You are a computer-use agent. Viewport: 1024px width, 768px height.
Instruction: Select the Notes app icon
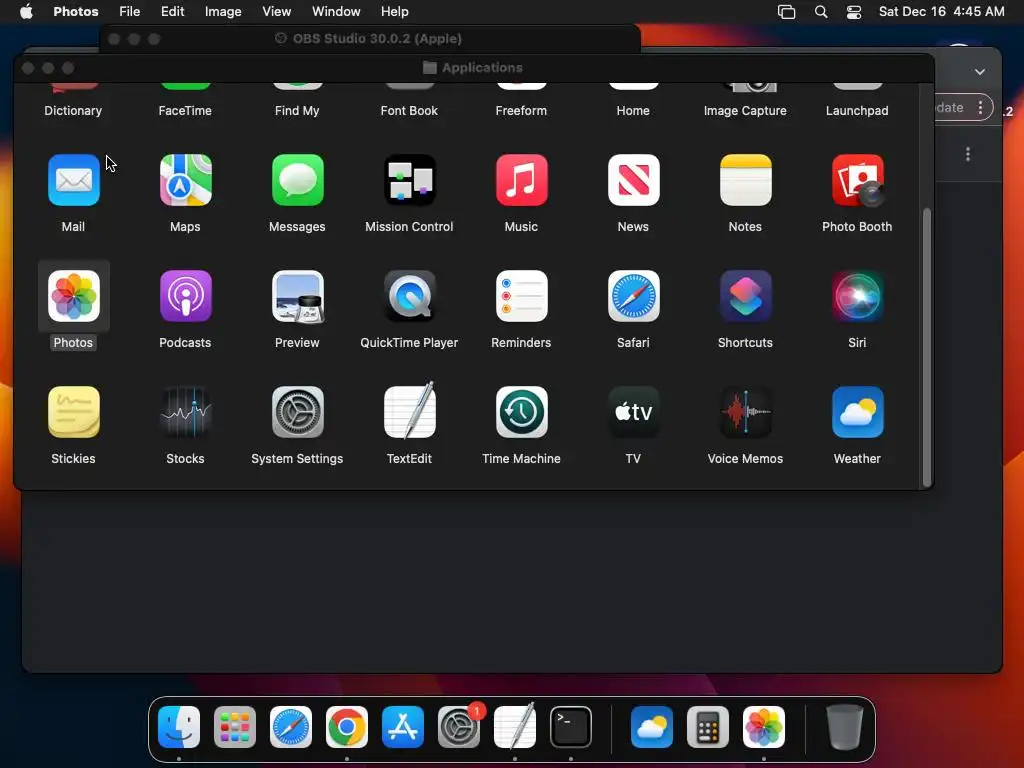click(745, 180)
